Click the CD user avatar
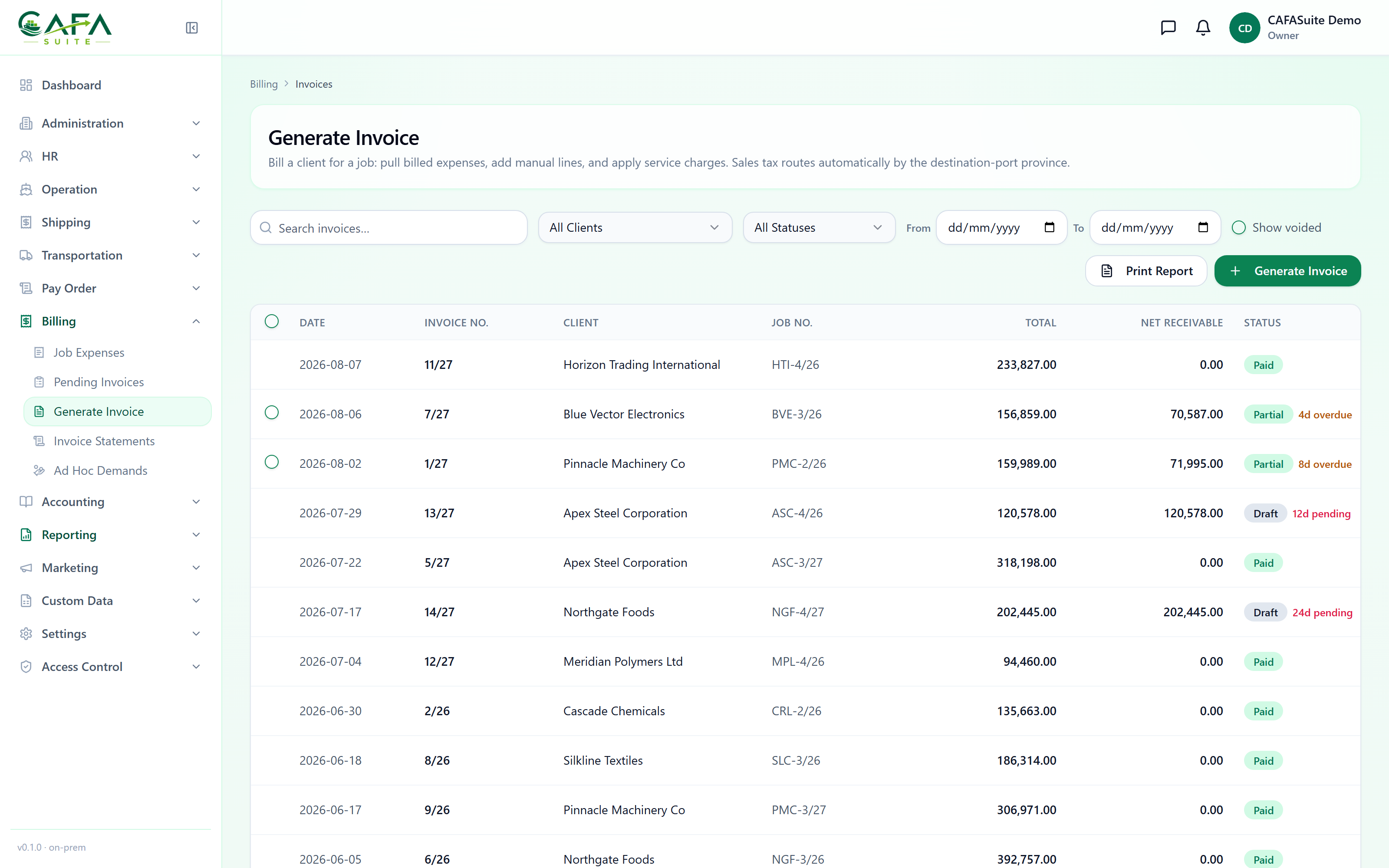The image size is (1389, 868). [x=1244, y=27]
